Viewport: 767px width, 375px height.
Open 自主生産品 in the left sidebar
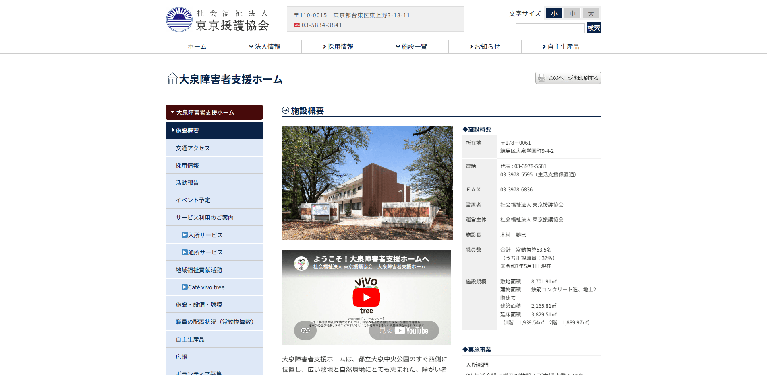coord(214,339)
